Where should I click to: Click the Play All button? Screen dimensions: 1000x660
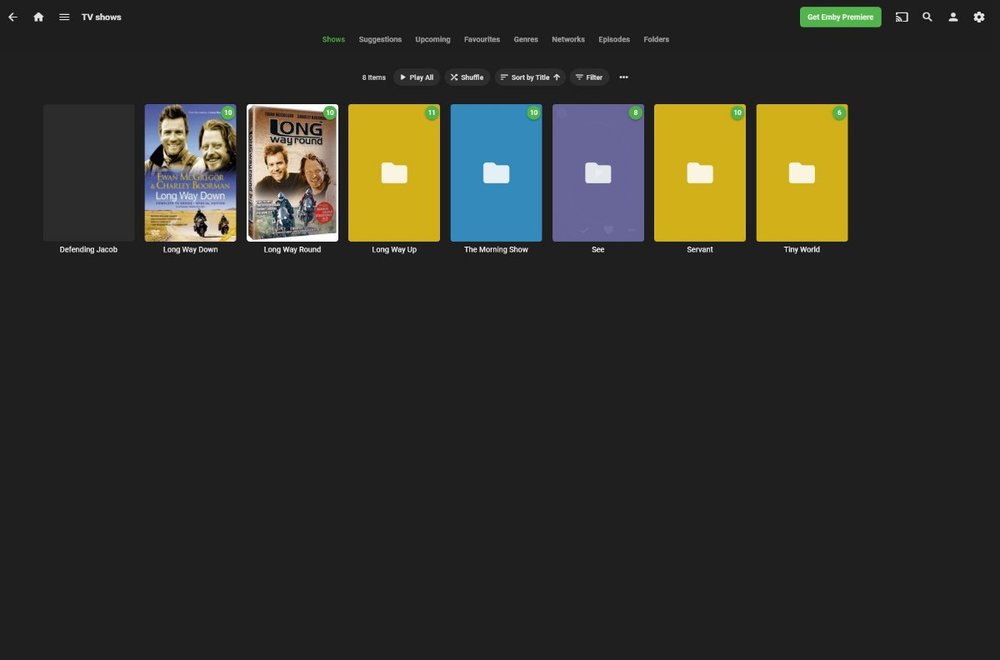click(415, 76)
